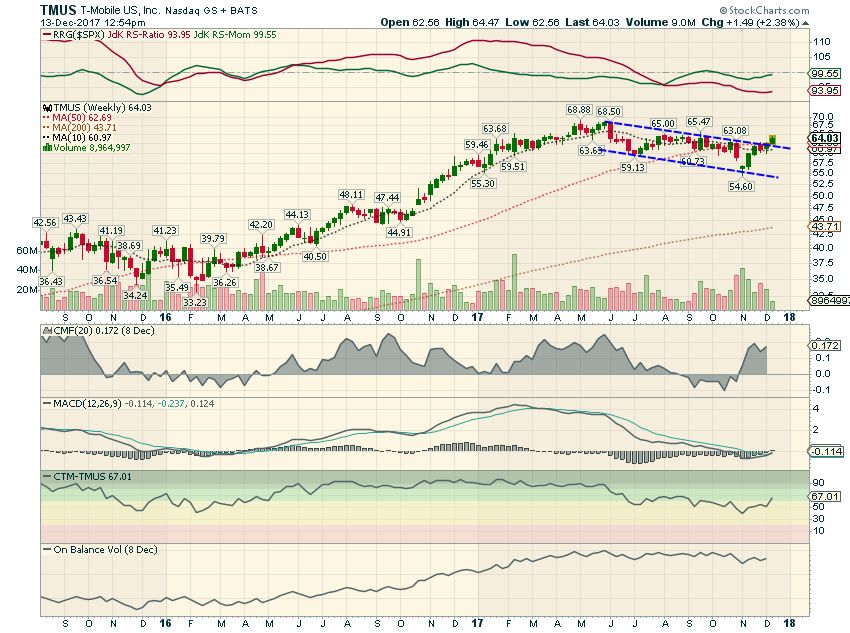
Task: Click the 20M volume scale label
Action: (x=27, y=289)
